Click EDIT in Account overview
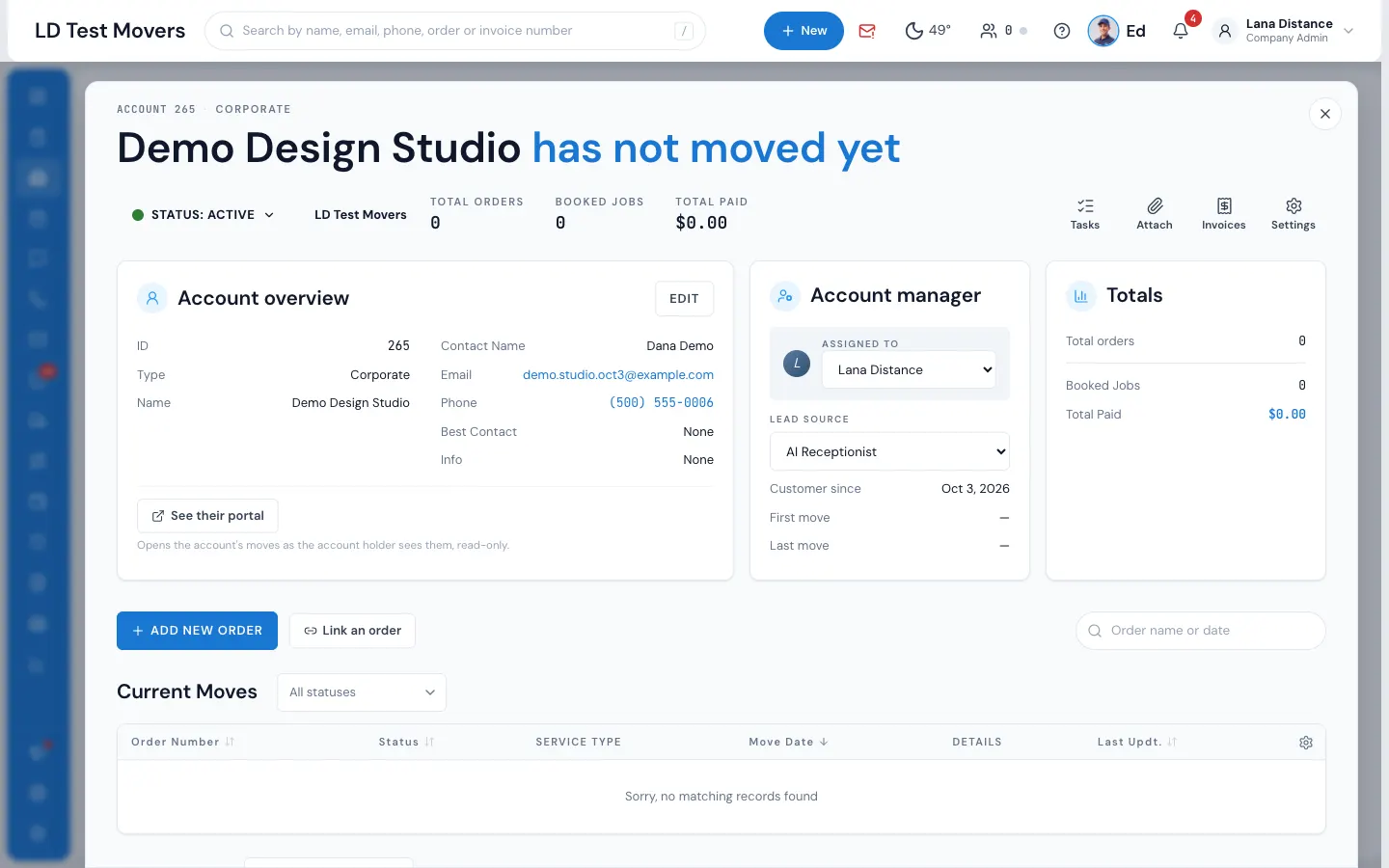The width and height of the screenshot is (1389, 868). click(684, 299)
